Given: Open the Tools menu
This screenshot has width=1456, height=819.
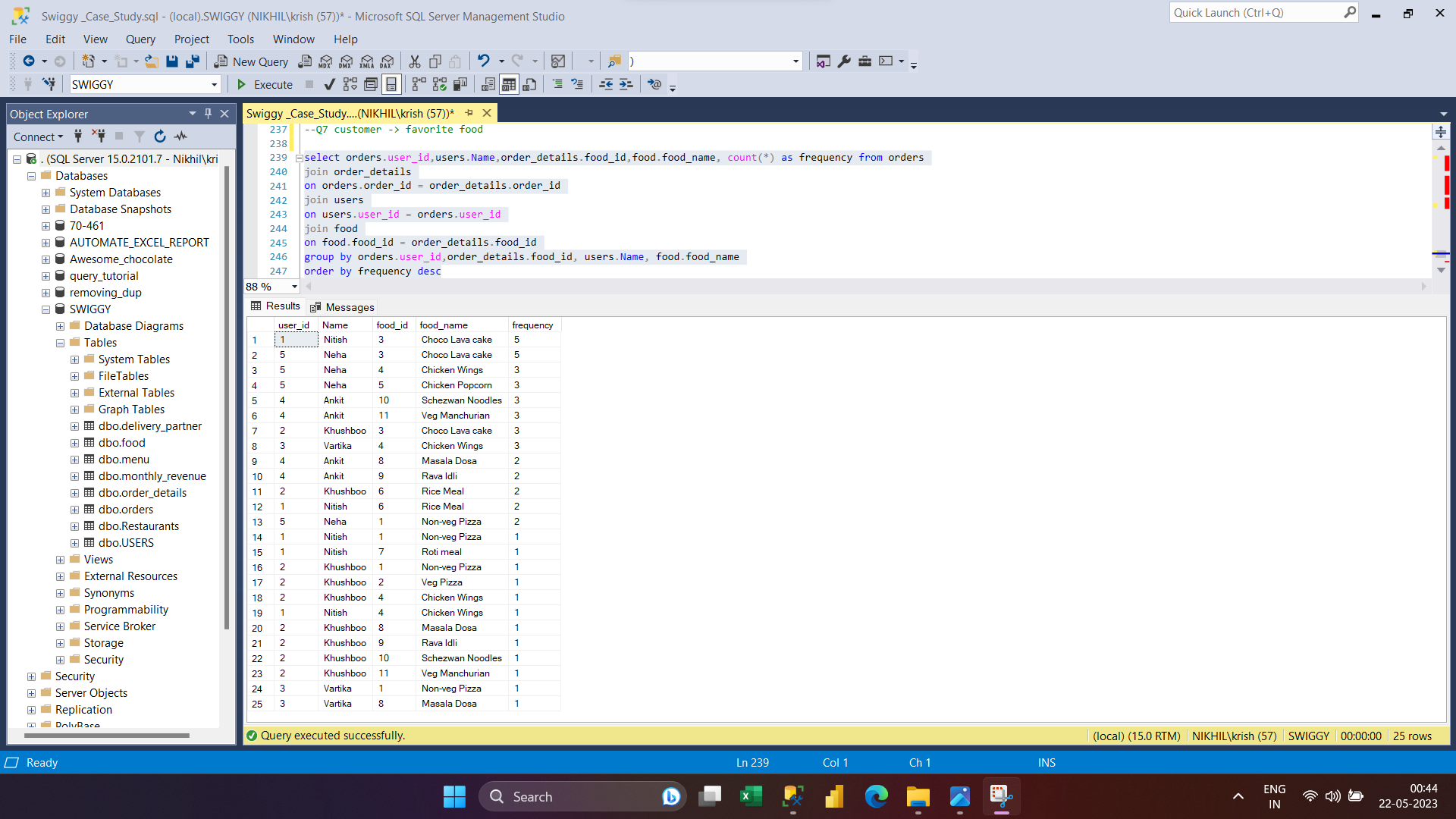Looking at the screenshot, I should (x=240, y=39).
